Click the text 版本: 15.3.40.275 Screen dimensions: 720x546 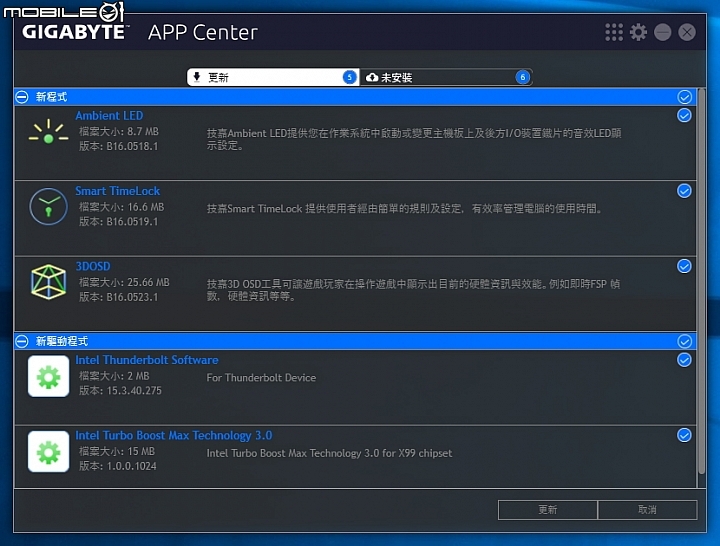coord(120,391)
